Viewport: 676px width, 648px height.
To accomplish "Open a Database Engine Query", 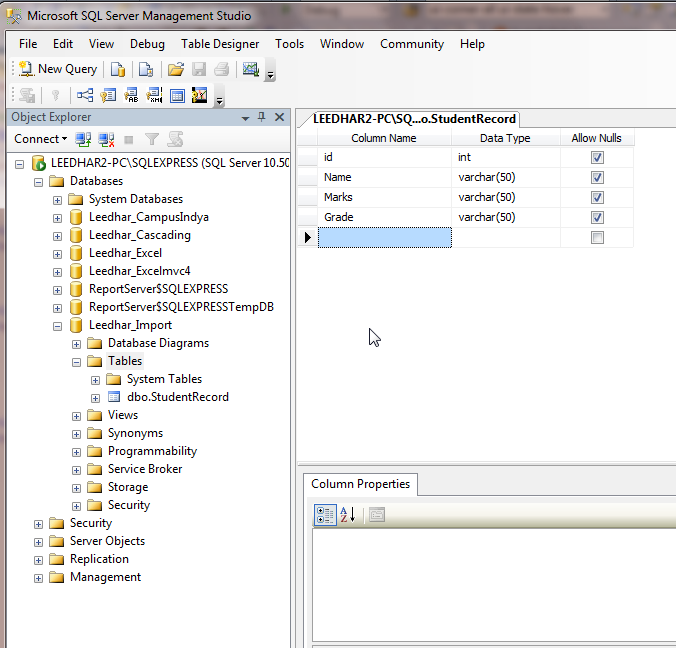I will point(118,69).
